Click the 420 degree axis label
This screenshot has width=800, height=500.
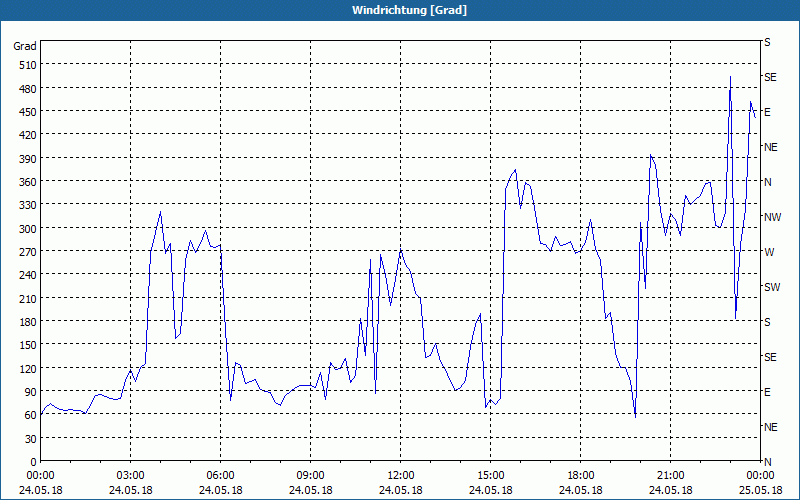(x=28, y=135)
